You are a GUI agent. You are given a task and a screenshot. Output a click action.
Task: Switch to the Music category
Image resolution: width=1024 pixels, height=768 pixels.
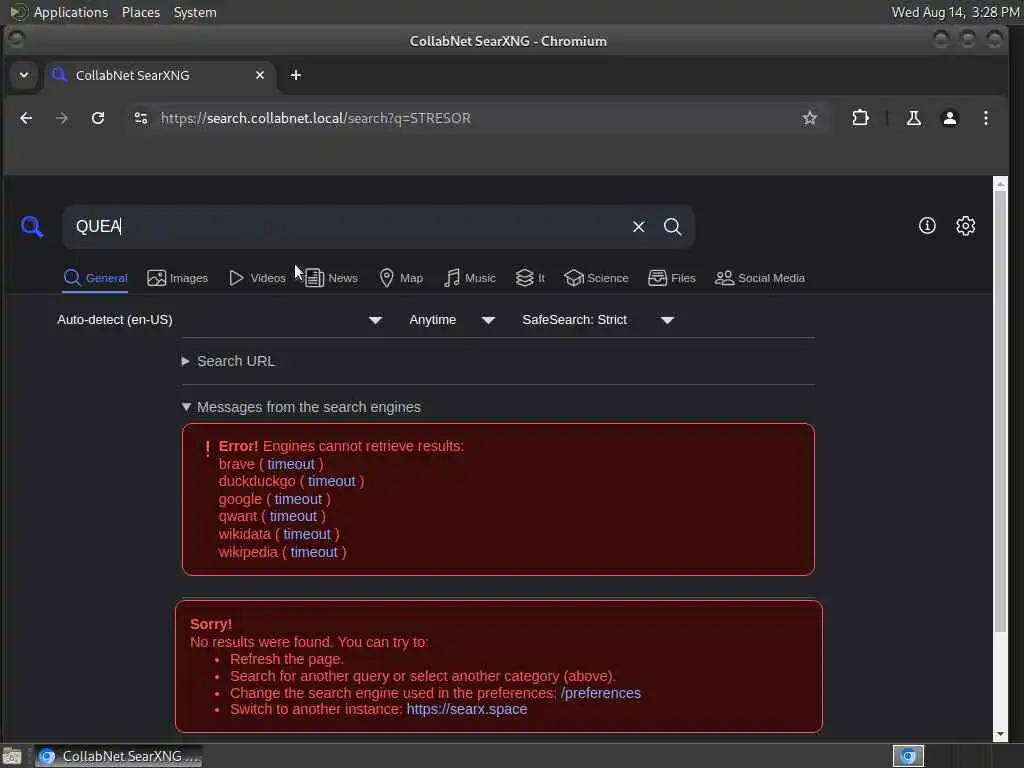click(x=470, y=278)
